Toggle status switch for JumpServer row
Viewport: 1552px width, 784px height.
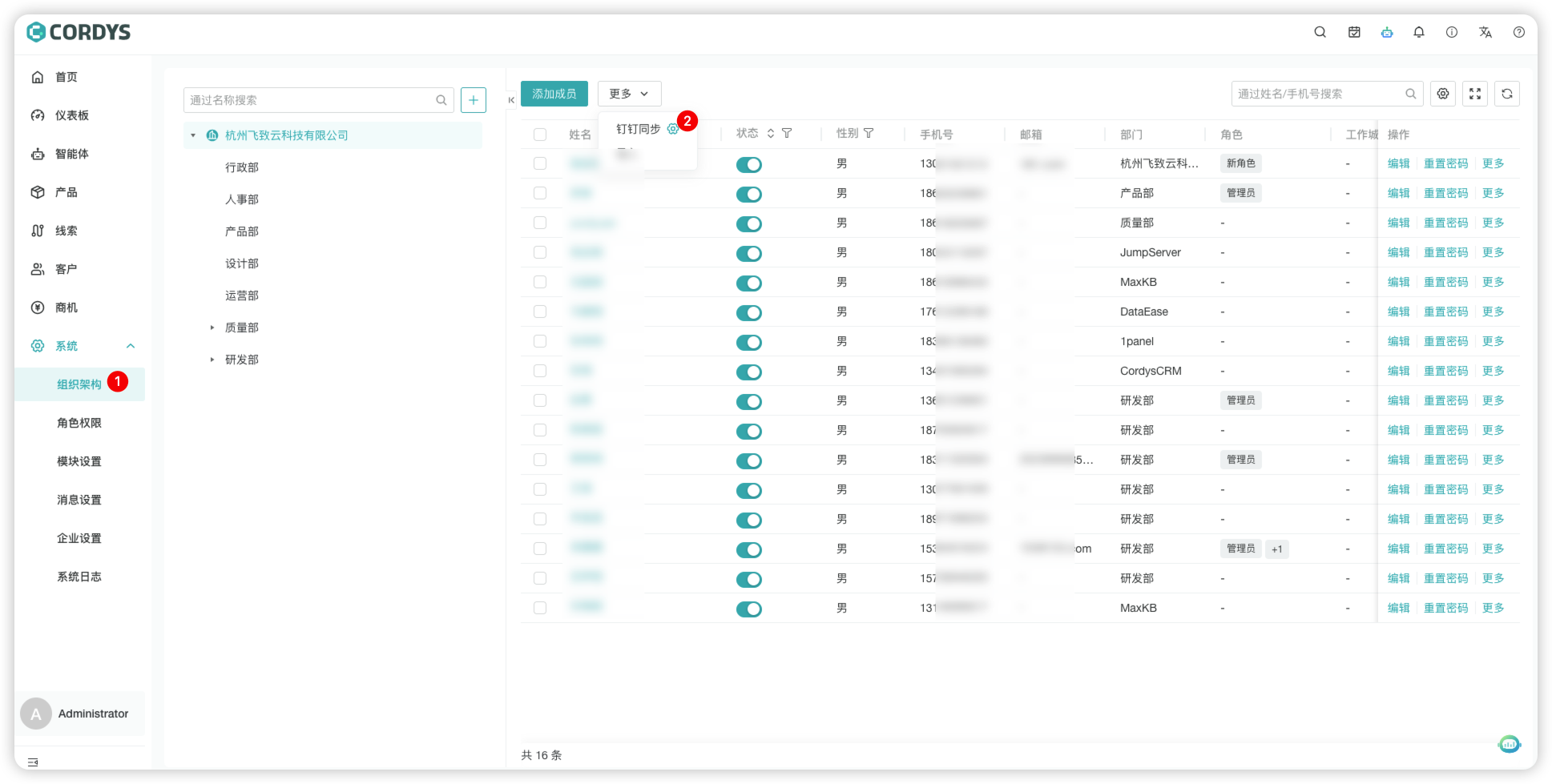point(748,254)
